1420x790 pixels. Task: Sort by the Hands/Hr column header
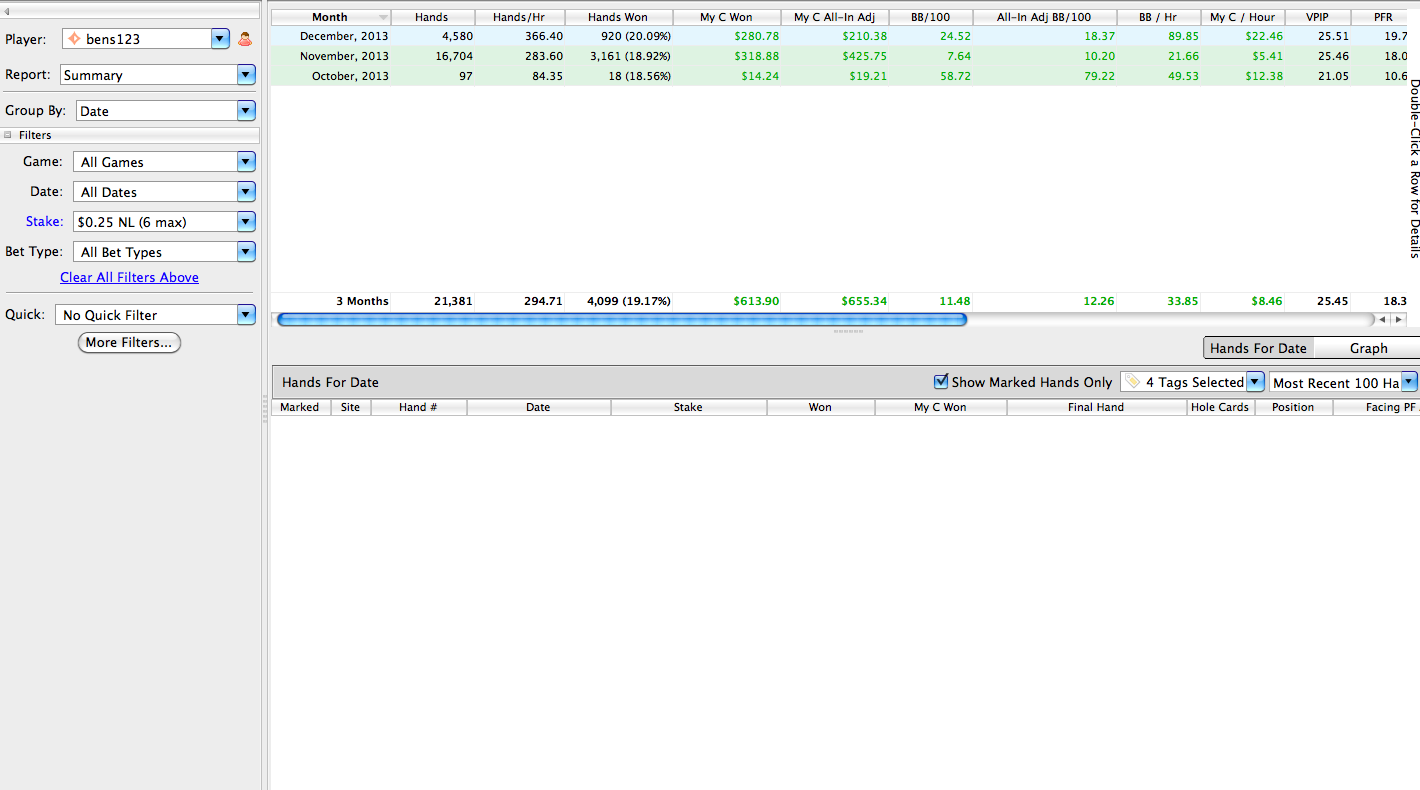click(519, 17)
